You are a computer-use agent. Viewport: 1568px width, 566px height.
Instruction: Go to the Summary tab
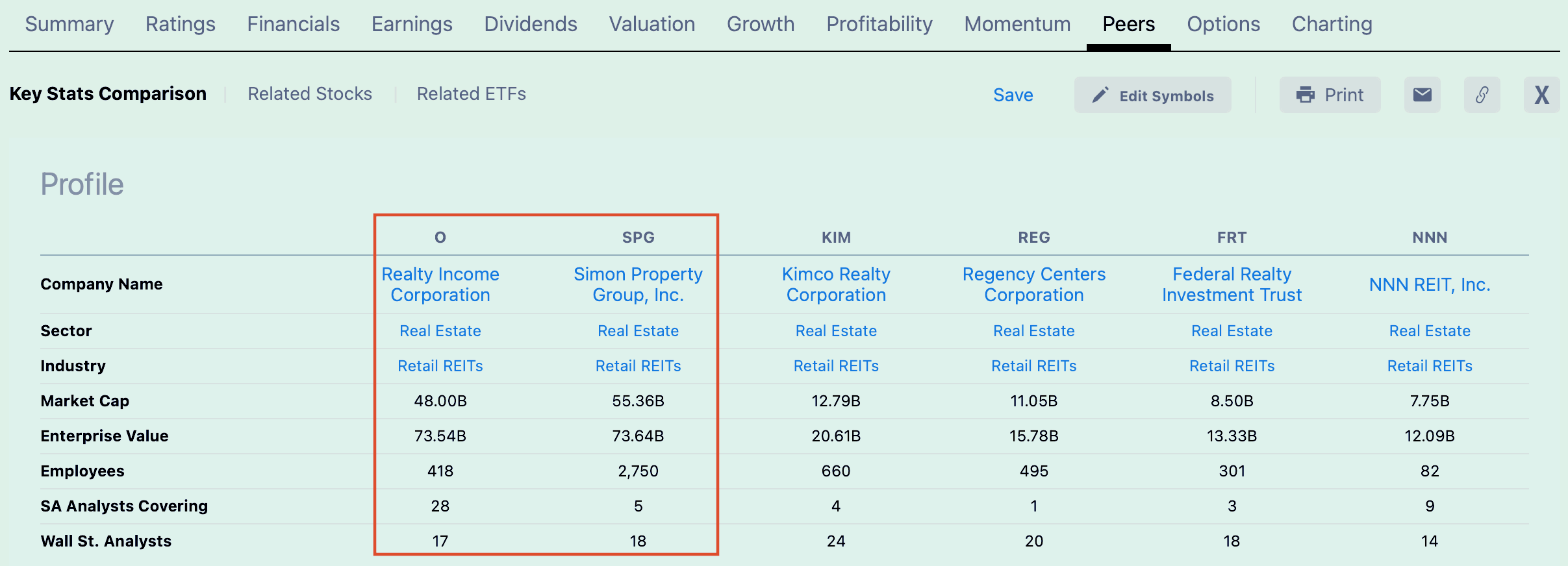click(x=70, y=24)
